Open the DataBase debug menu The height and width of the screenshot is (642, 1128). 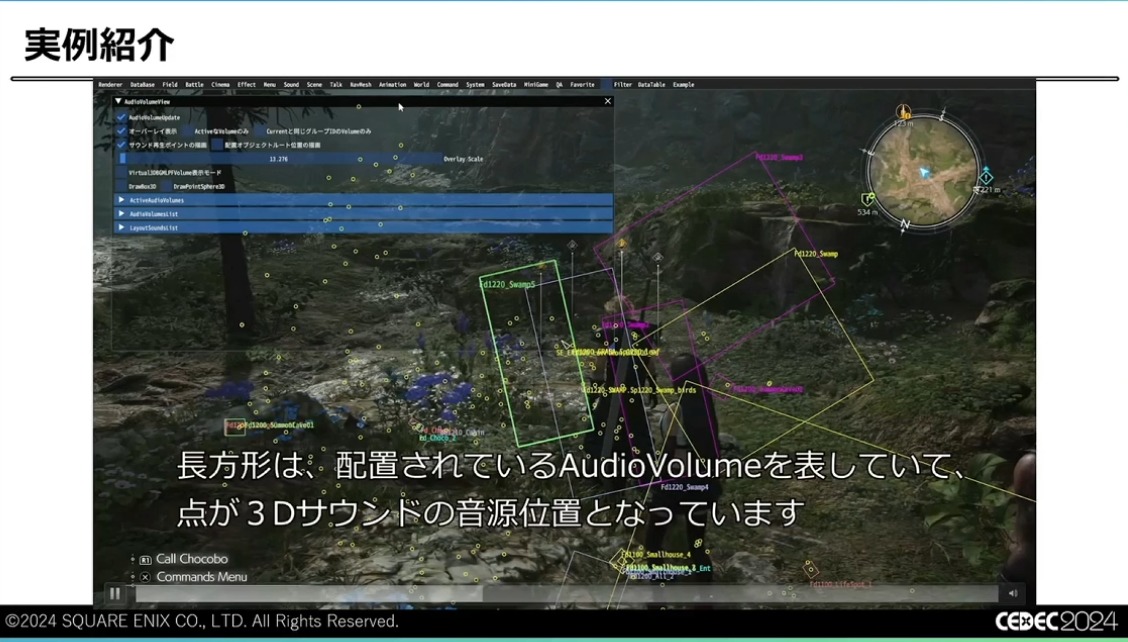142,85
